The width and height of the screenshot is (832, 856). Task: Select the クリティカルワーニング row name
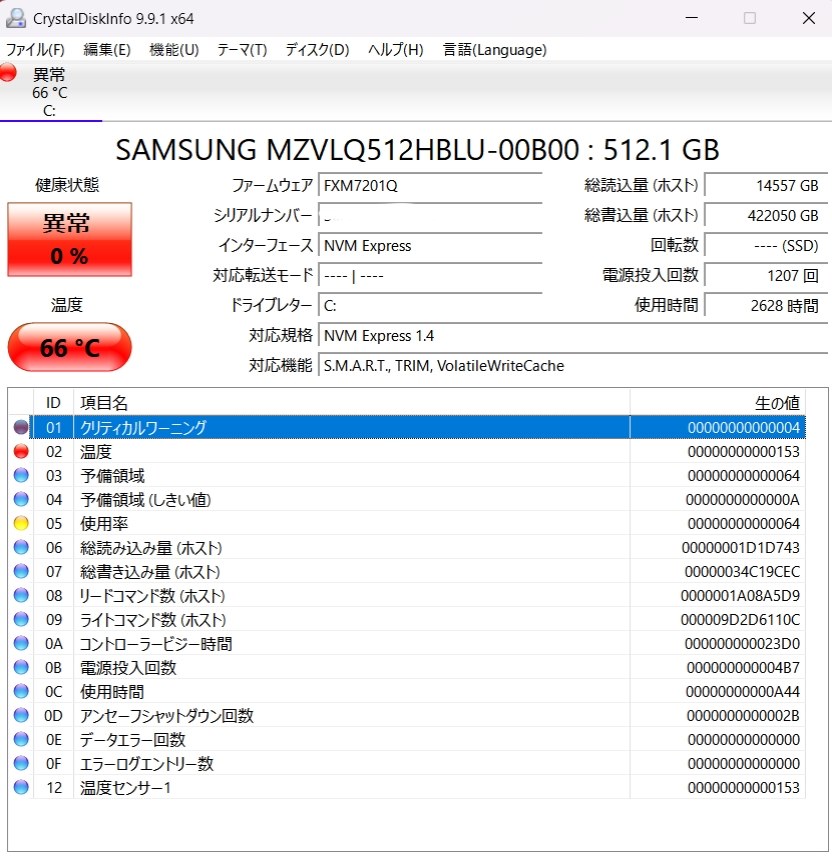[x=143, y=427]
